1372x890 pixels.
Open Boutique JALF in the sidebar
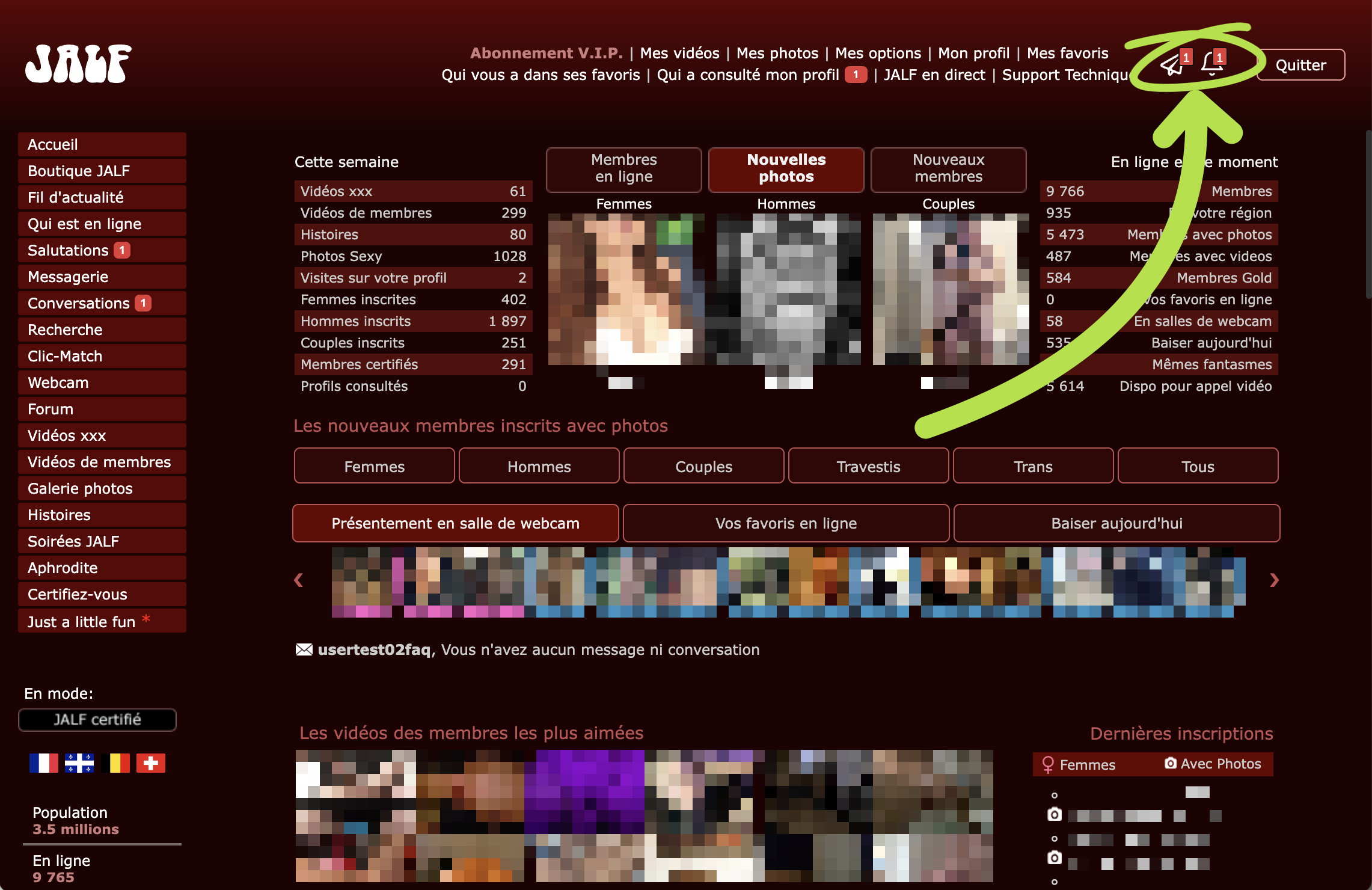[x=102, y=171]
